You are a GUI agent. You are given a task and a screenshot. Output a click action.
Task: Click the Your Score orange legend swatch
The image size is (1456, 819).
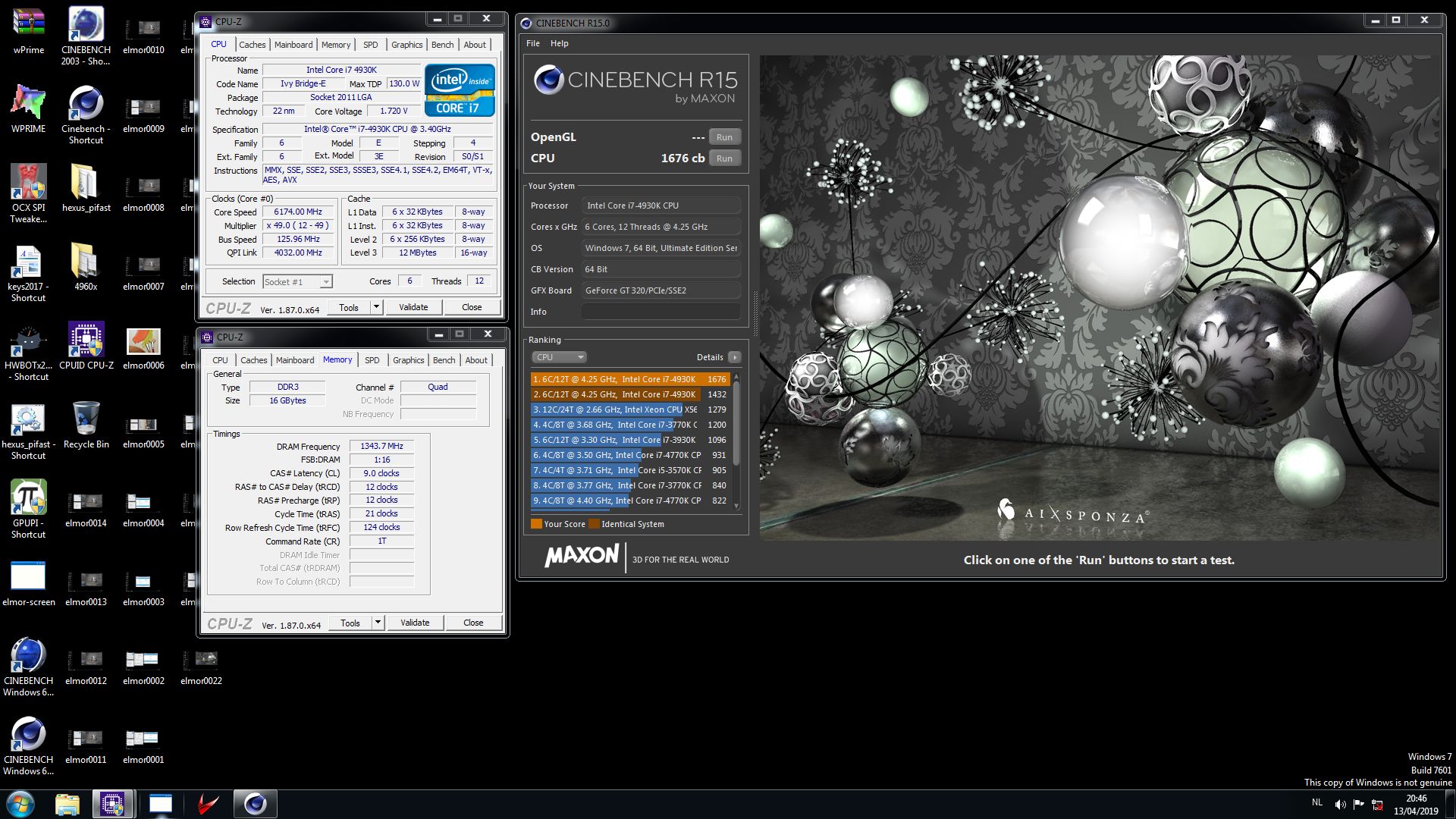[536, 524]
